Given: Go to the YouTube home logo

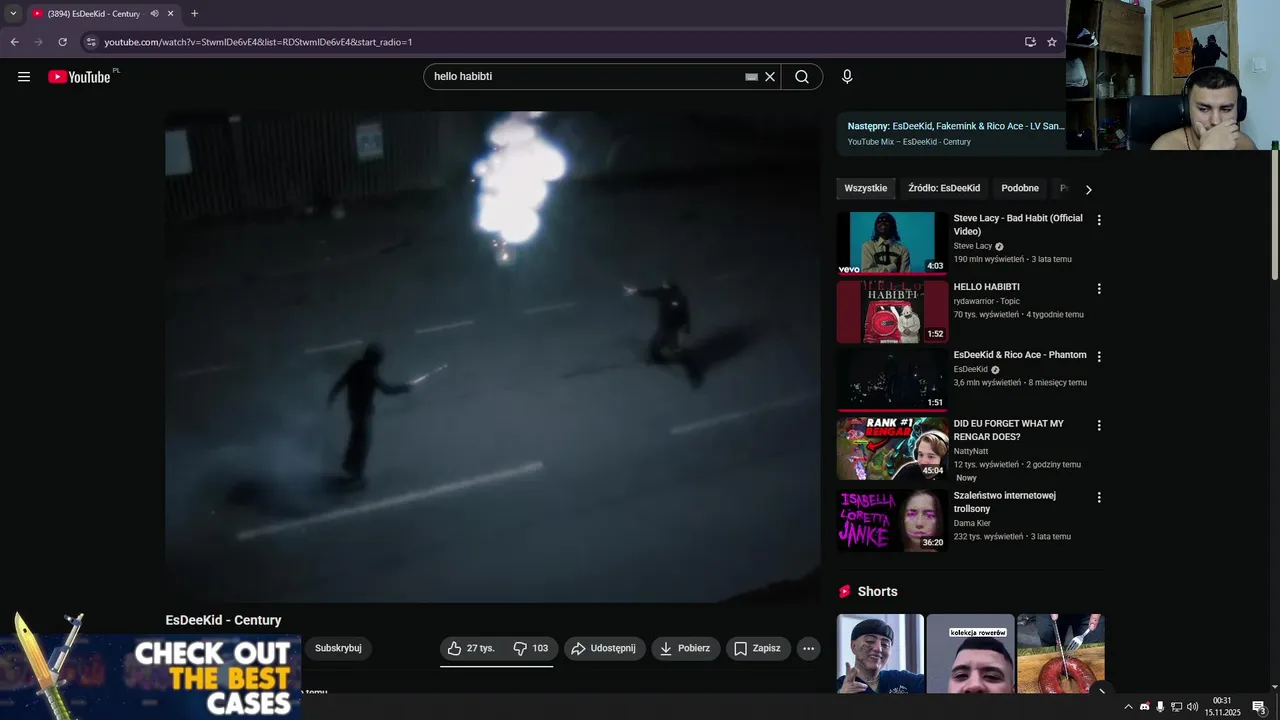Looking at the screenshot, I should pos(79,77).
